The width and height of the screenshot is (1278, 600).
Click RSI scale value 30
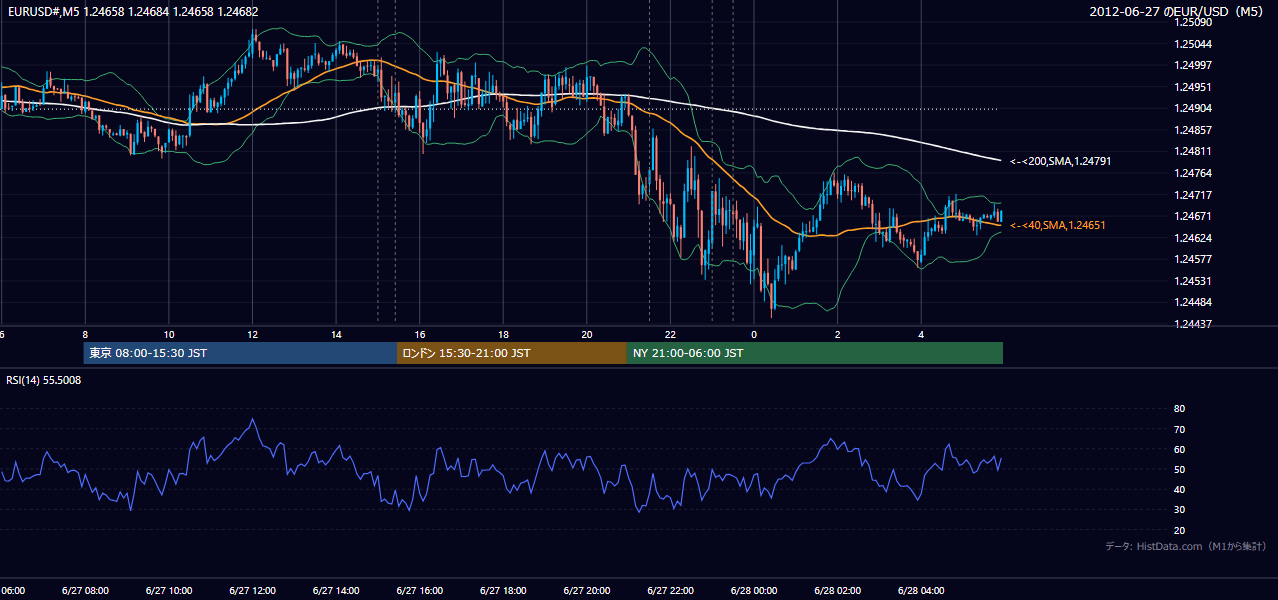click(x=1179, y=509)
